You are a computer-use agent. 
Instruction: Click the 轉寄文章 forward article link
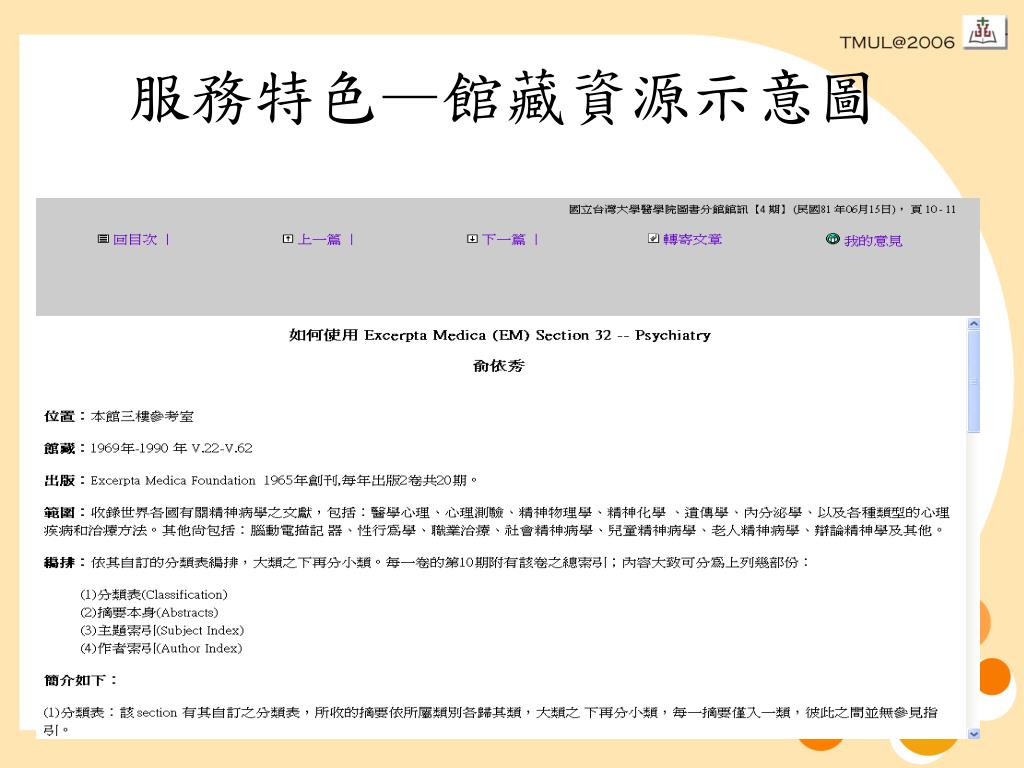[x=692, y=240]
